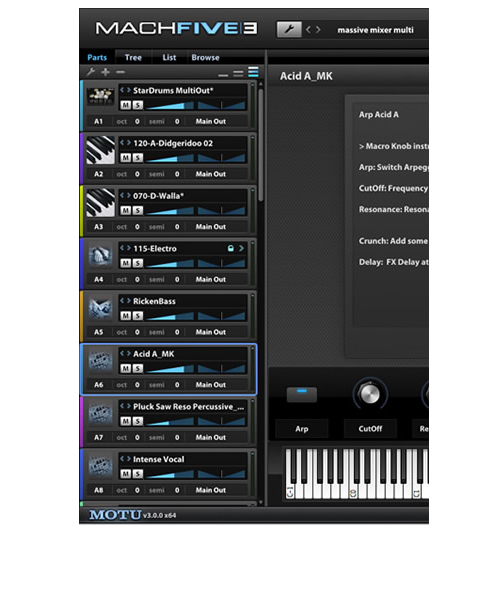Click the lock icon on 115-Electro
This screenshot has height=600, width=500.
pos(231,248)
